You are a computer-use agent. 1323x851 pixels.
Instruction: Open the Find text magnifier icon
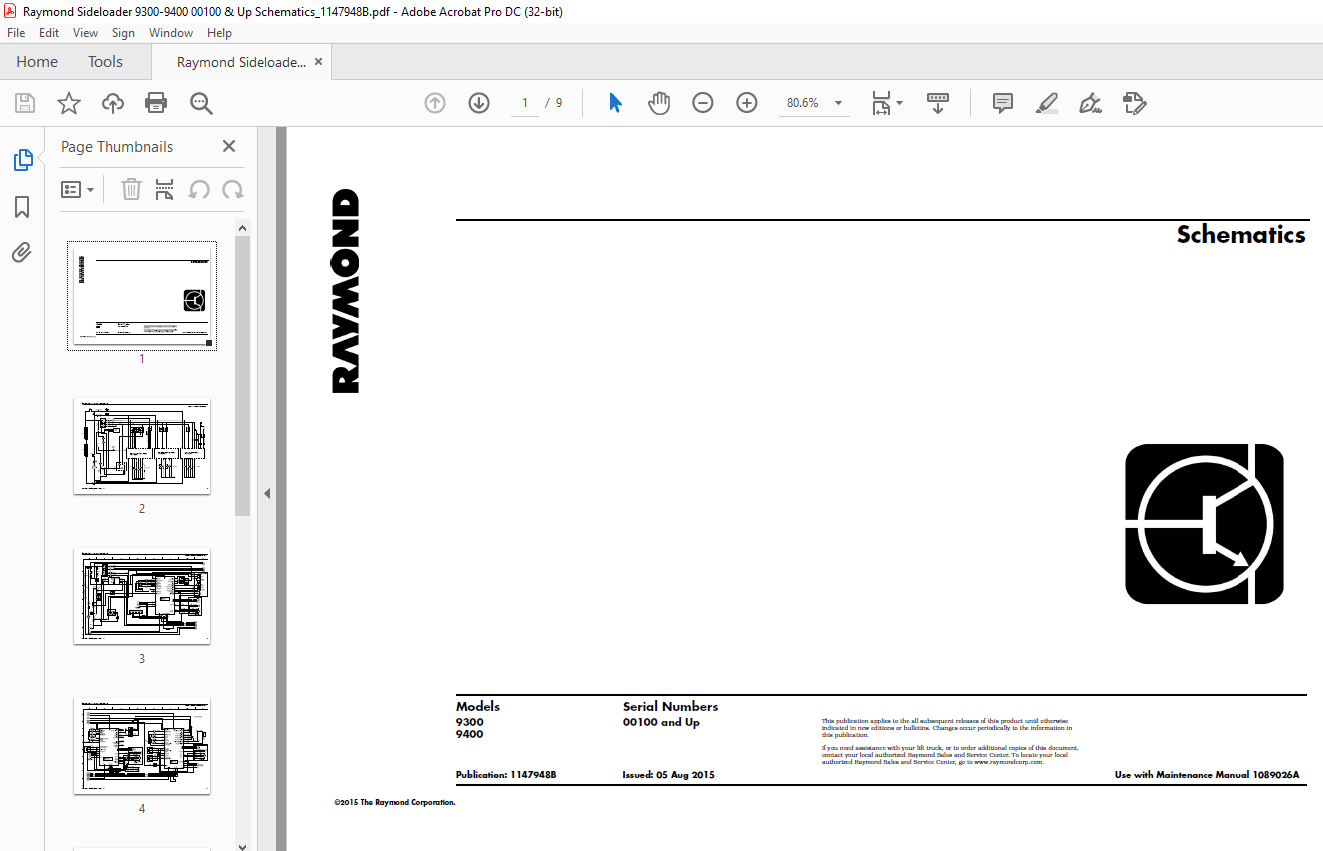point(201,103)
